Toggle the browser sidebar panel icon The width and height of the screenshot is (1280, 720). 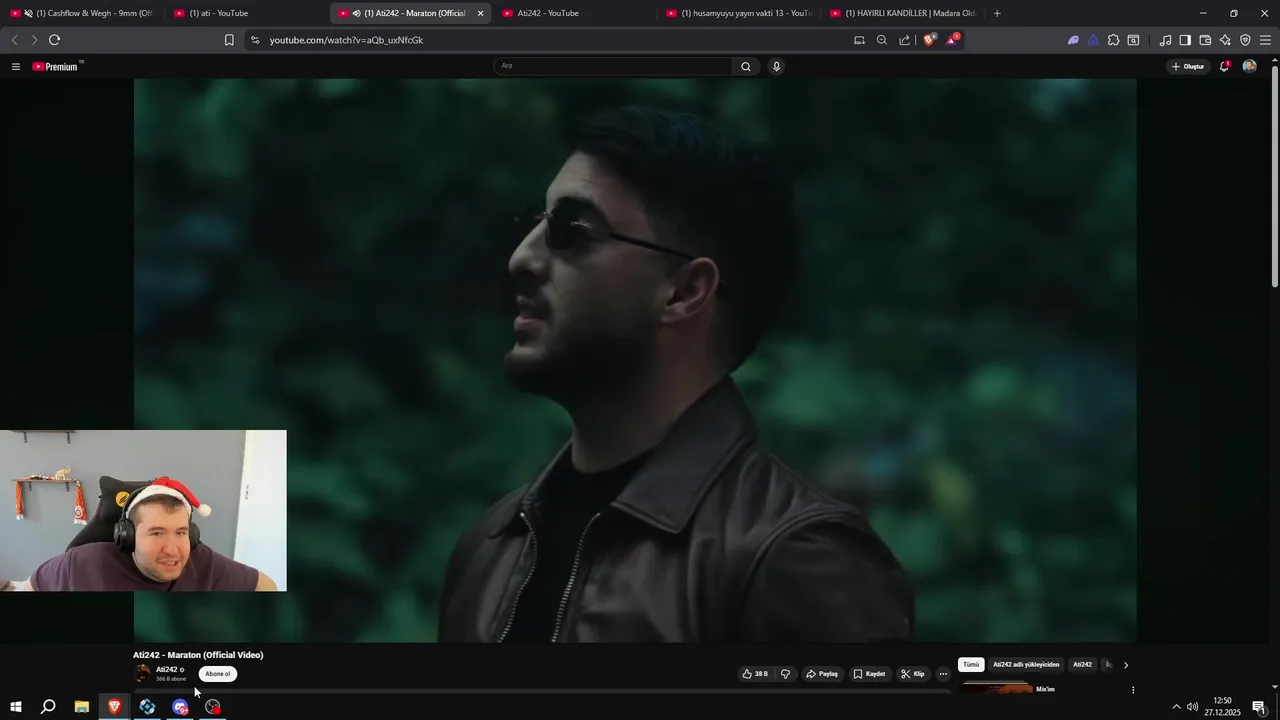1185,40
